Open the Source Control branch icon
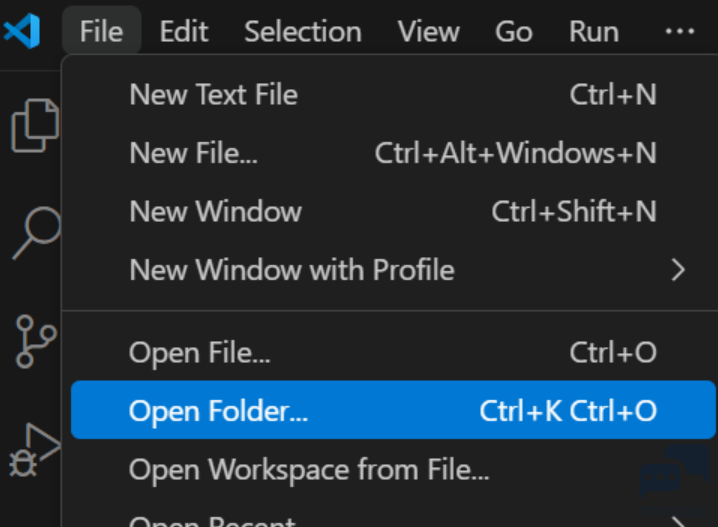 tap(36, 342)
